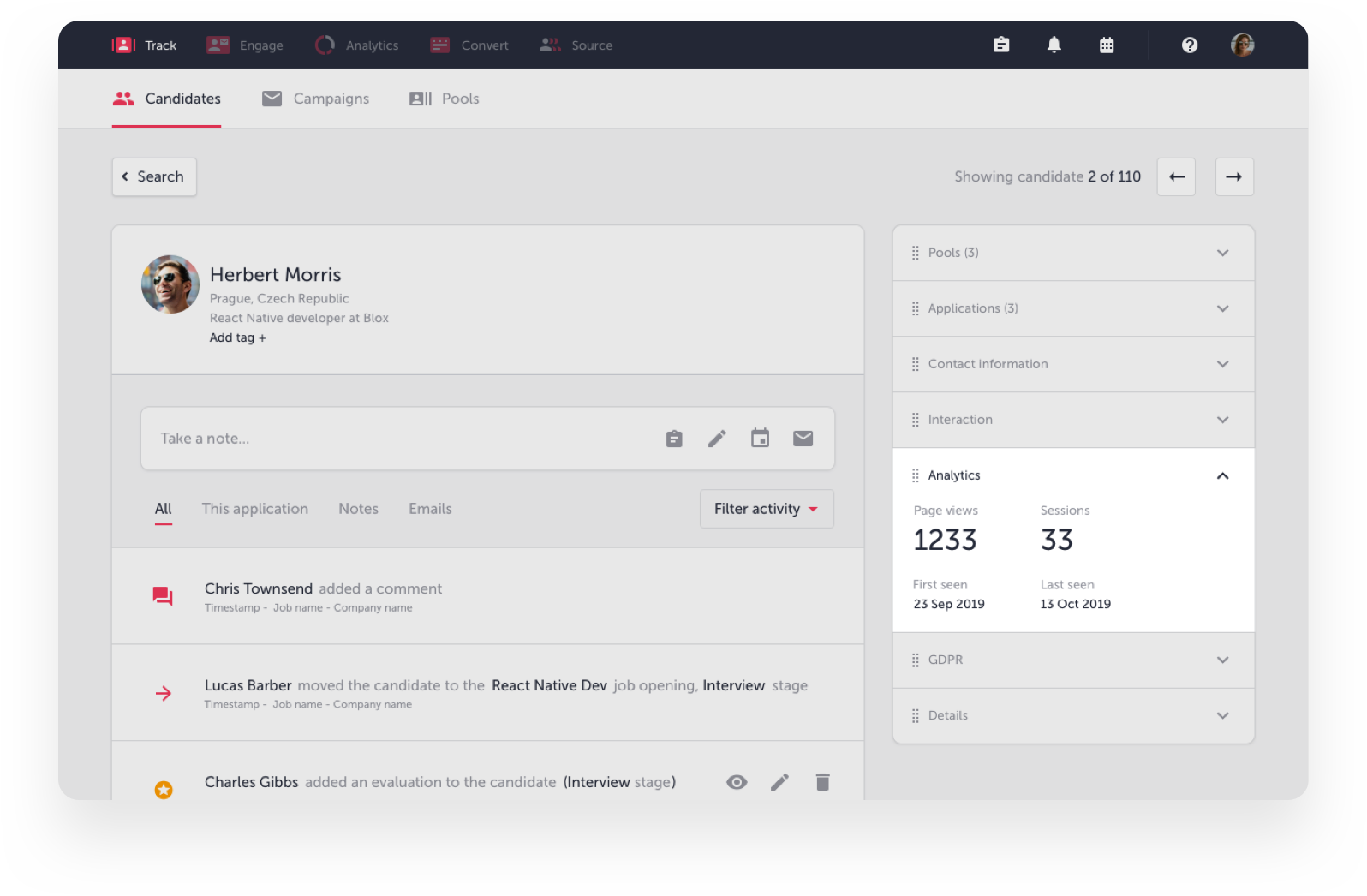Click the schedule event icon in note box
The width and height of the screenshot is (1367, 896).
point(760,439)
